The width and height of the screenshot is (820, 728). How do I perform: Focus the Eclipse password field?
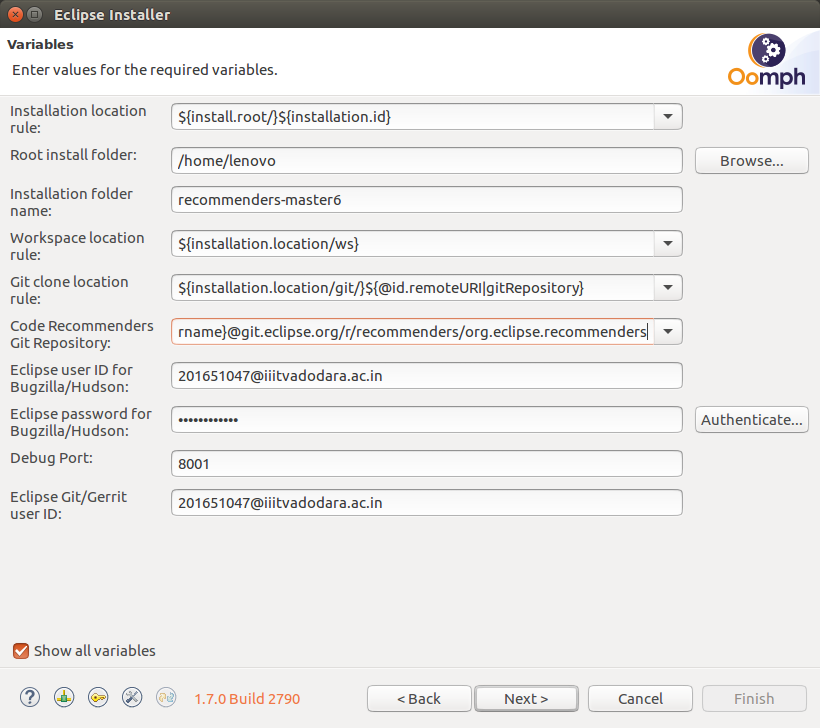click(x=427, y=419)
